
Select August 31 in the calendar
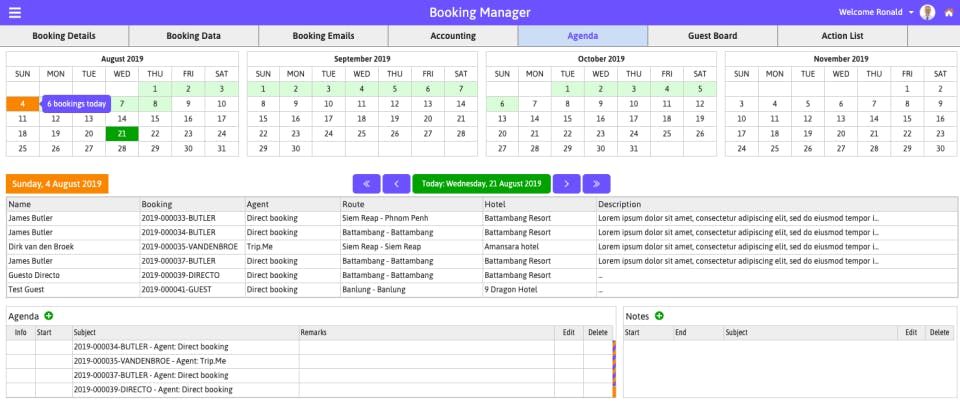pyautogui.click(x=222, y=149)
